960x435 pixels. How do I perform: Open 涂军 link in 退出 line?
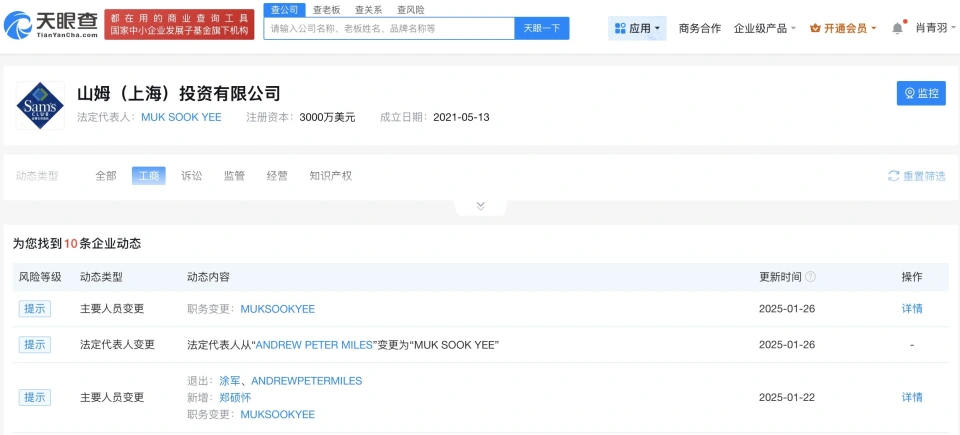230,380
